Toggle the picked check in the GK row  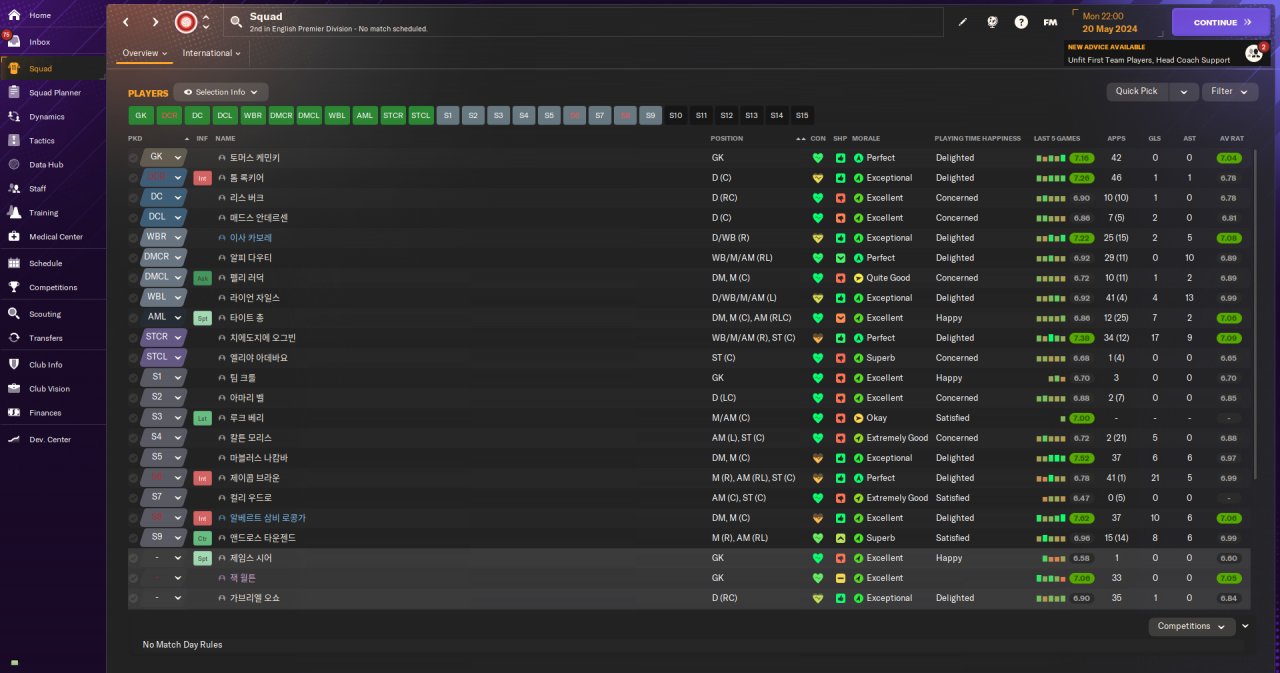coord(134,158)
